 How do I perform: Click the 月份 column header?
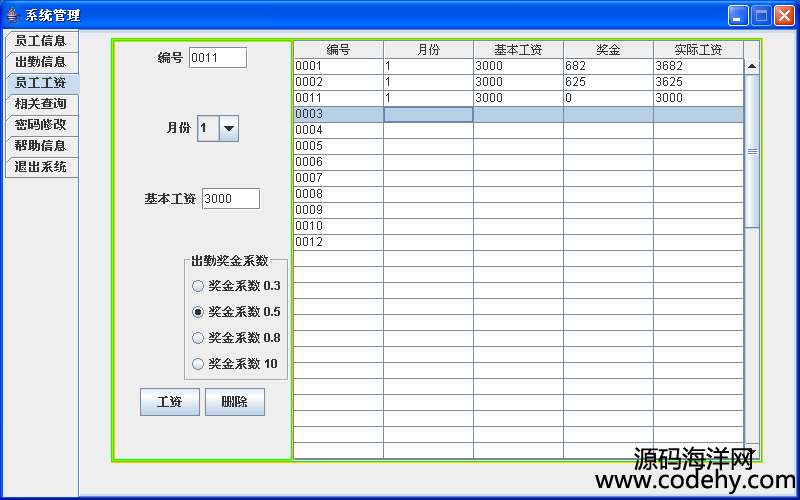(x=429, y=50)
